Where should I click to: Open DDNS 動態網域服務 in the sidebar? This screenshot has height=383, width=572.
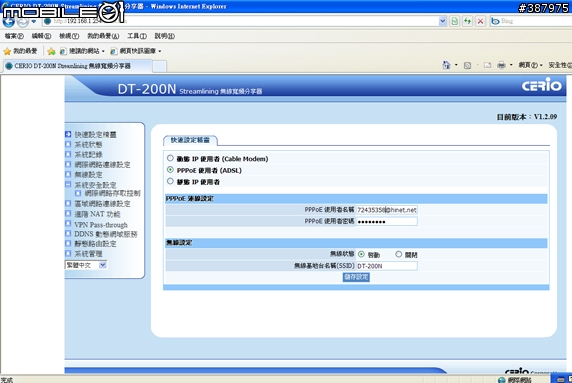point(106,234)
